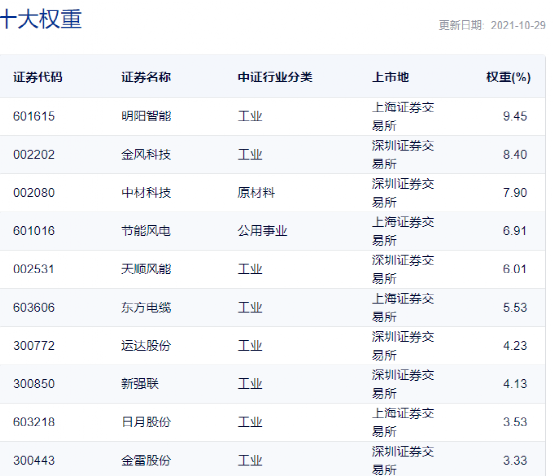Screen dimensions: 554x476
Task: Select stock code 300850
Action: (34, 384)
